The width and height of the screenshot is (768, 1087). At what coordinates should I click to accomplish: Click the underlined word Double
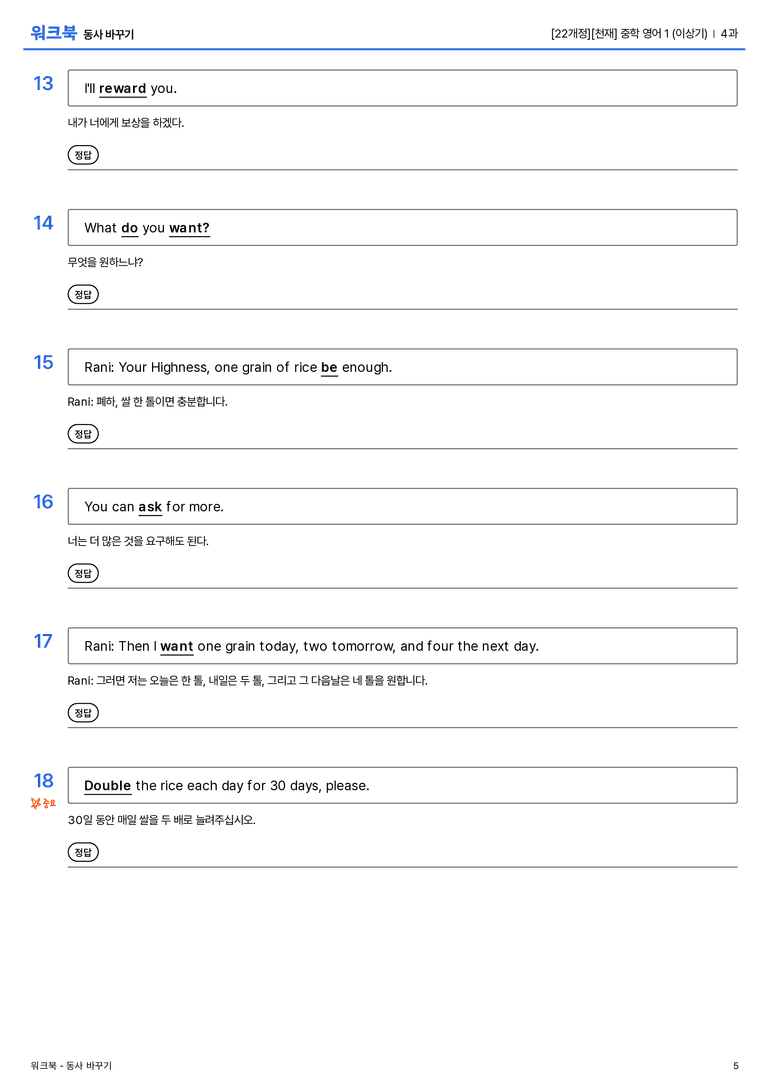click(x=107, y=785)
